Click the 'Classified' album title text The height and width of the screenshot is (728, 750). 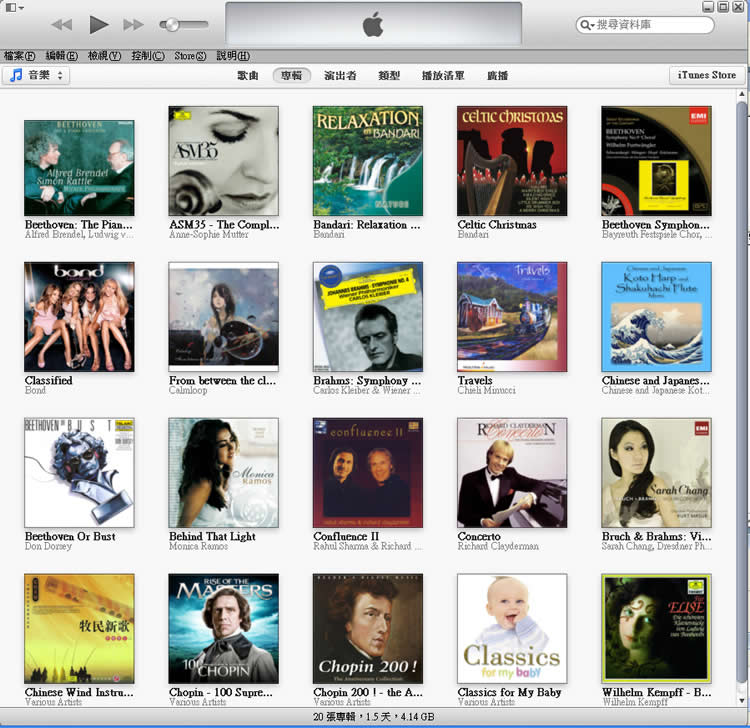pos(49,380)
